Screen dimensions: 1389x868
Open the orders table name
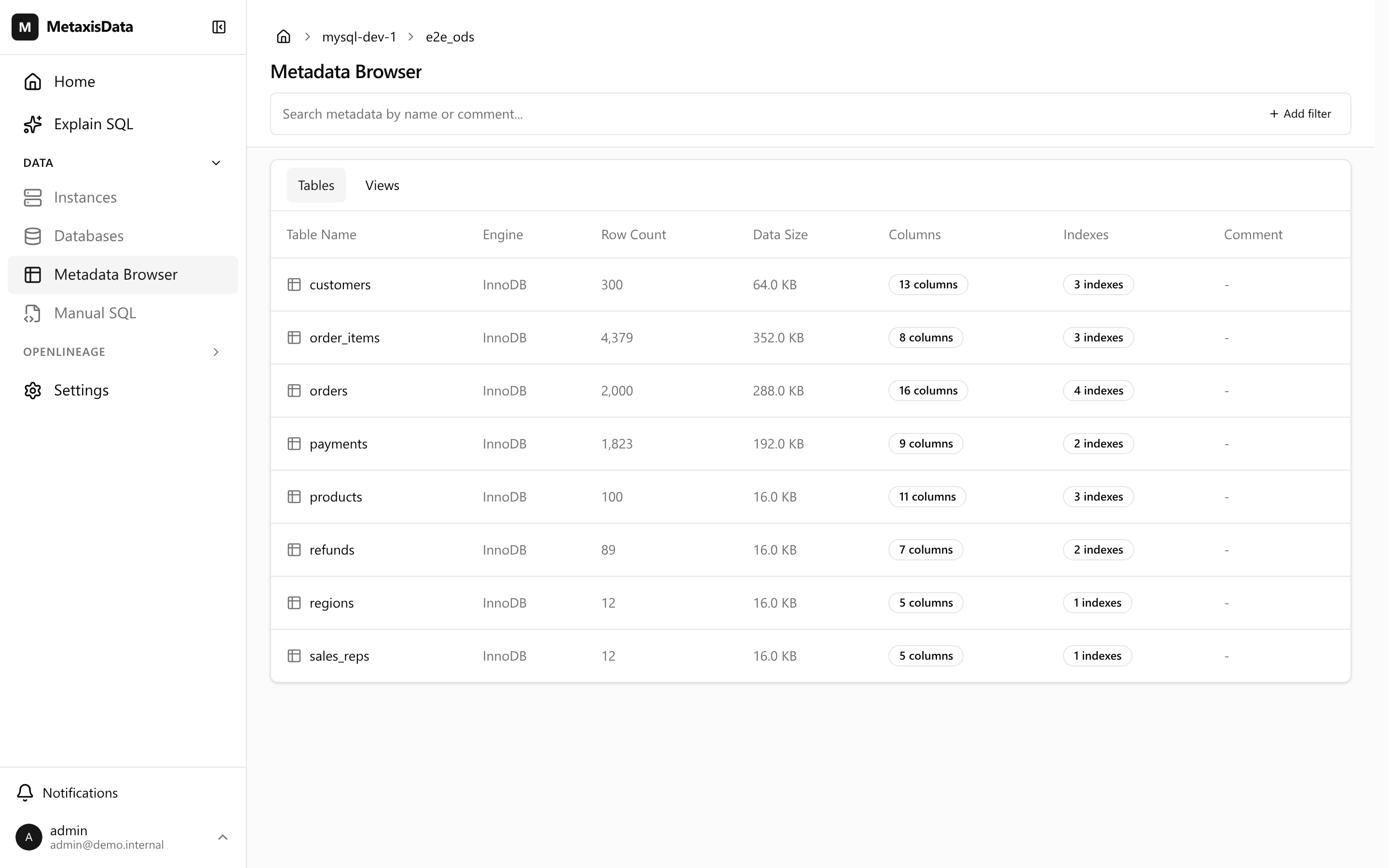[328, 391]
